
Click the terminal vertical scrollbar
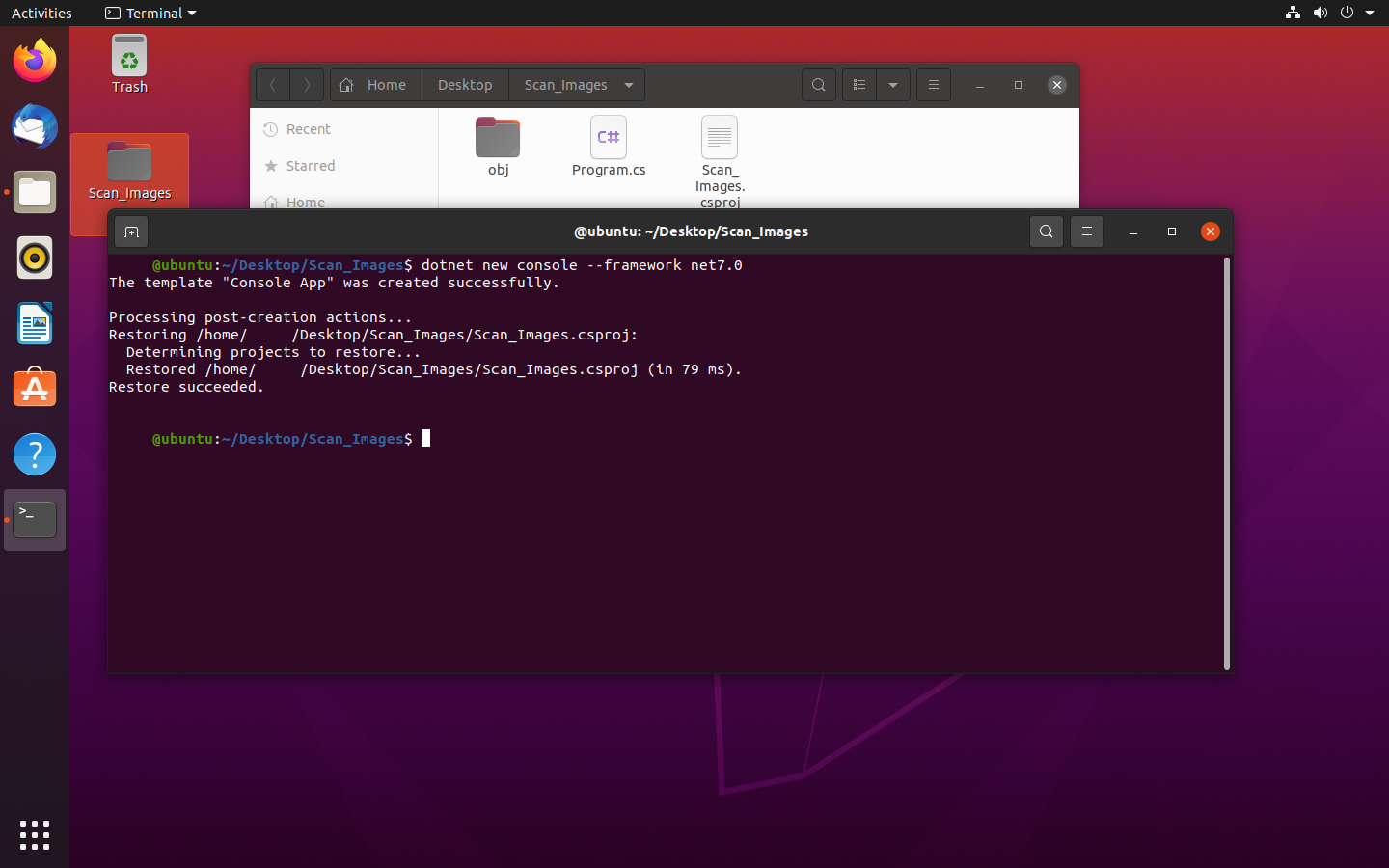coord(1227,463)
